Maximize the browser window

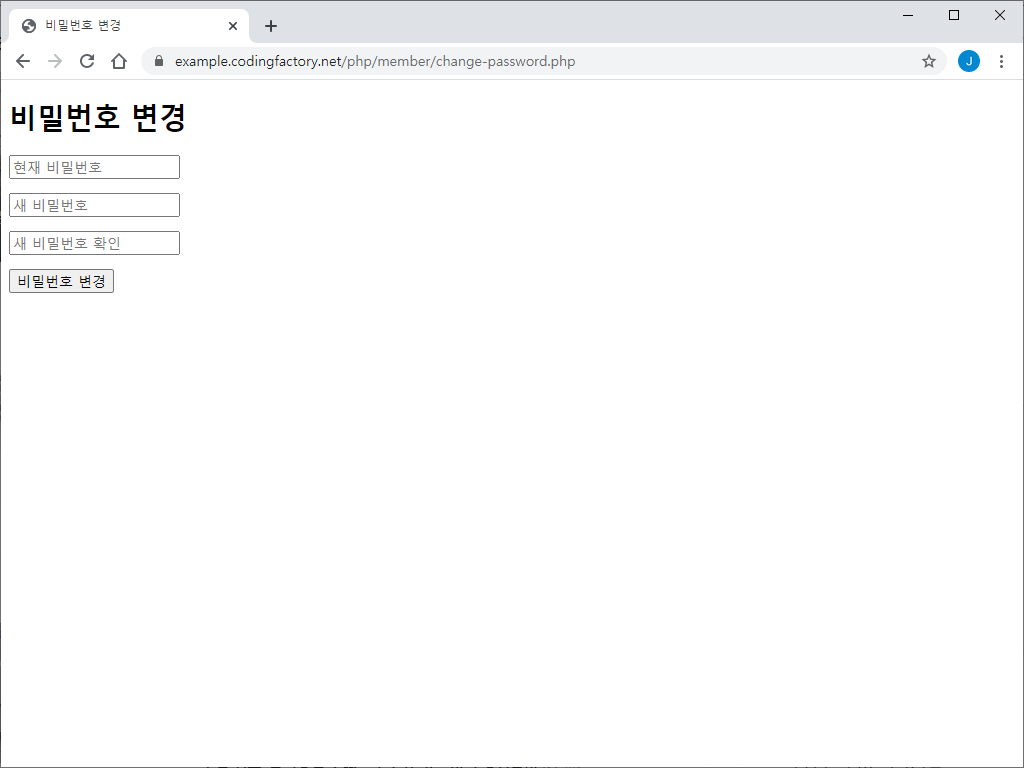(x=953, y=16)
